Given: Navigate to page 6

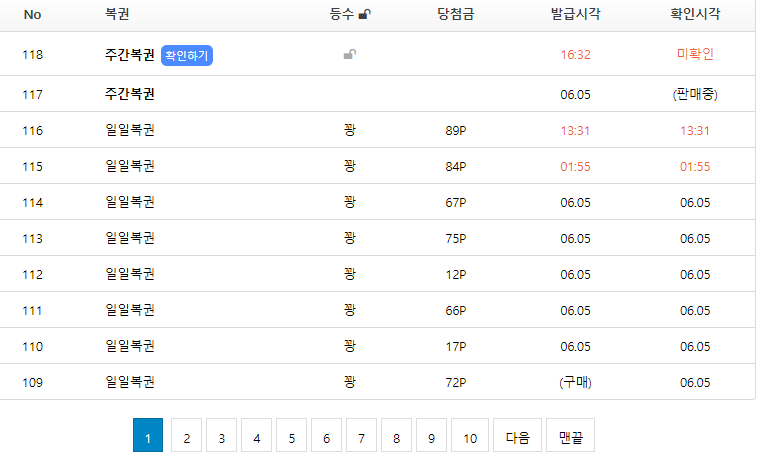Looking at the screenshot, I should tap(326, 435).
